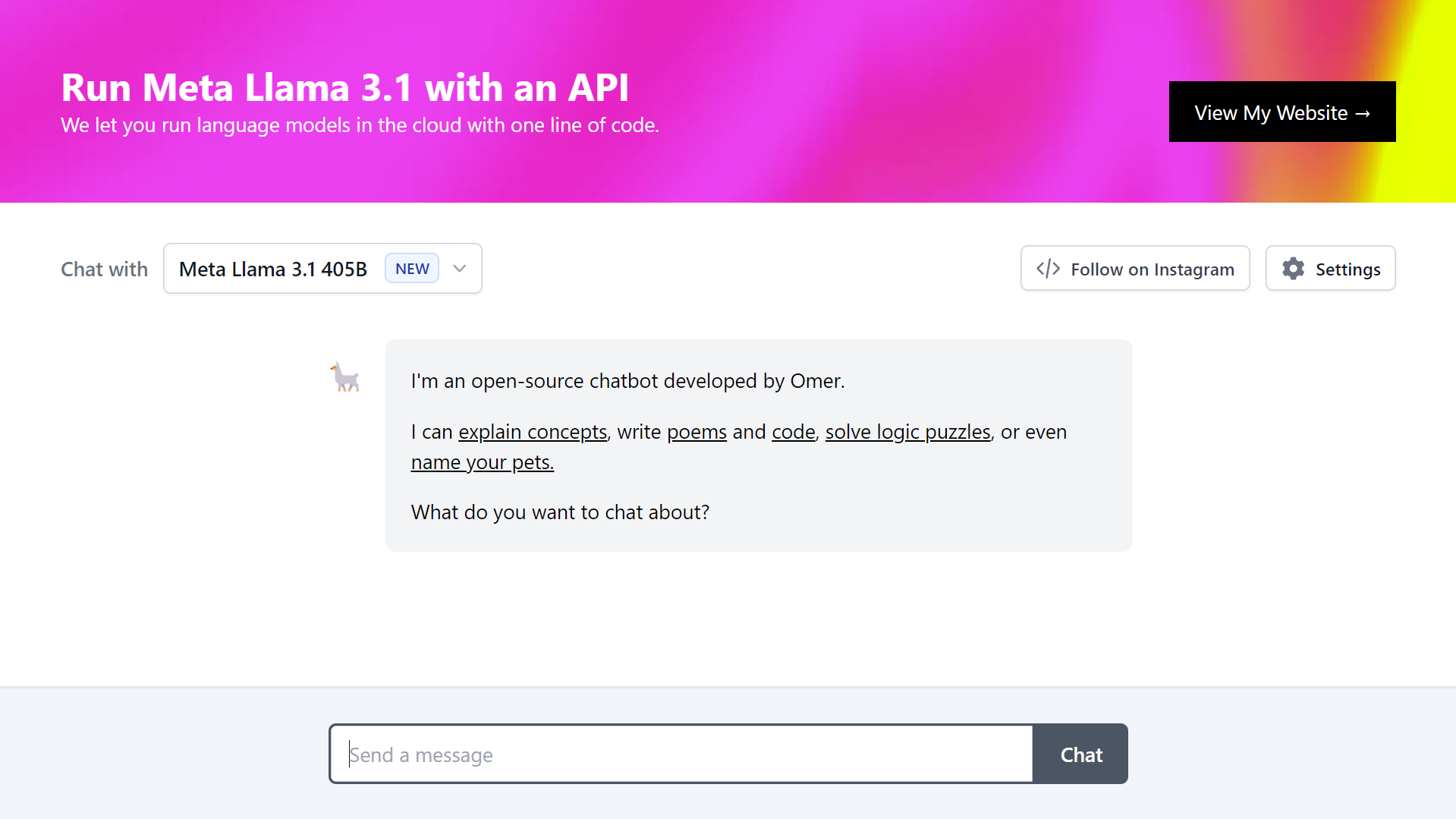The width and height of the screenshot is (1456, 819).
Task: Click the 'Chat with' label
Action: point(104,269)
